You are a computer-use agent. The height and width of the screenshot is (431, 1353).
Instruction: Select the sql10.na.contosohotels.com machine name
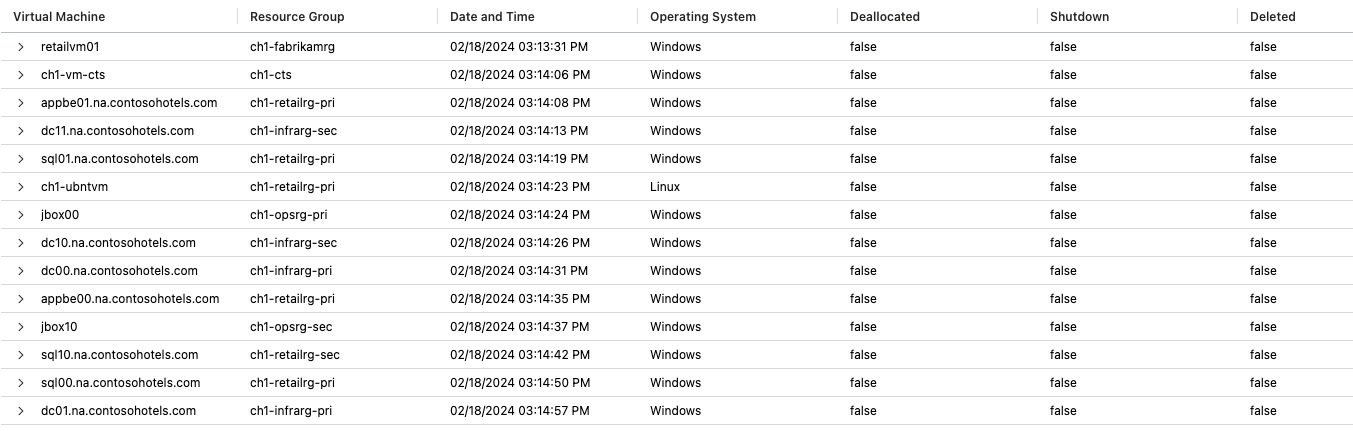click(120, 355)
